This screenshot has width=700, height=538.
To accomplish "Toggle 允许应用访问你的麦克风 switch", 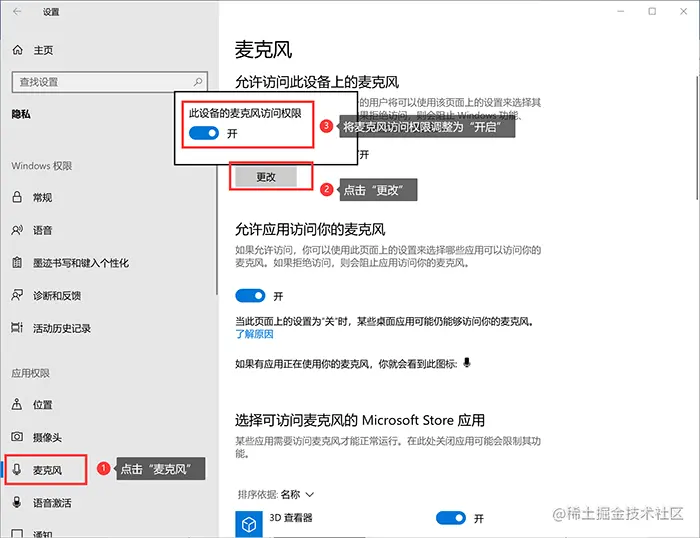I will click(250, 296).
